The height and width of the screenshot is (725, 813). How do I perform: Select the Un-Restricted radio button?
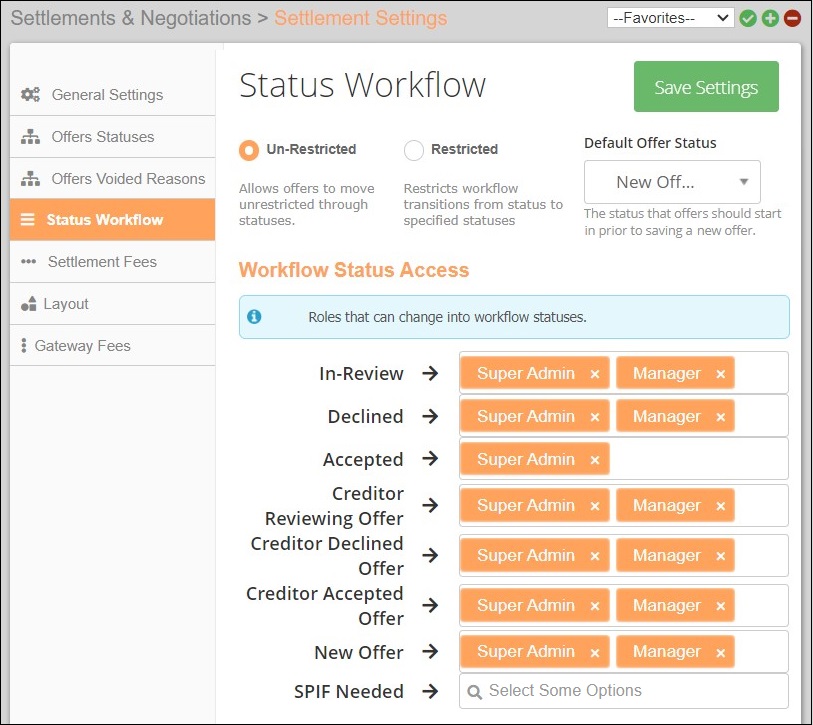[x=248, y=149]
